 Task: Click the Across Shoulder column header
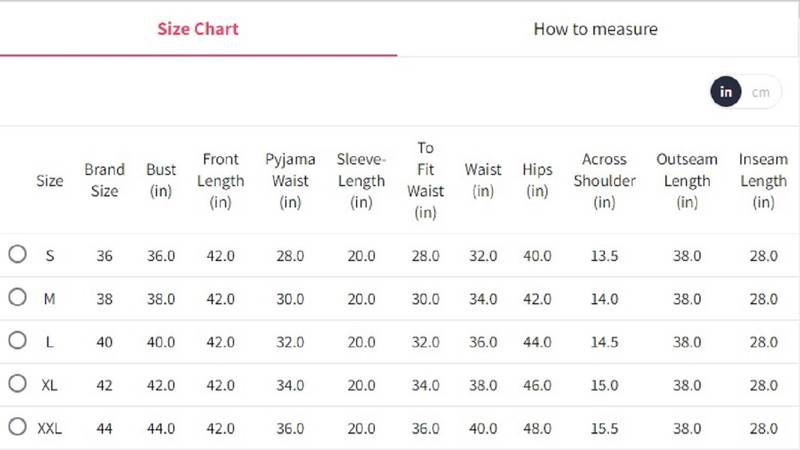click(x=604, y=180)
